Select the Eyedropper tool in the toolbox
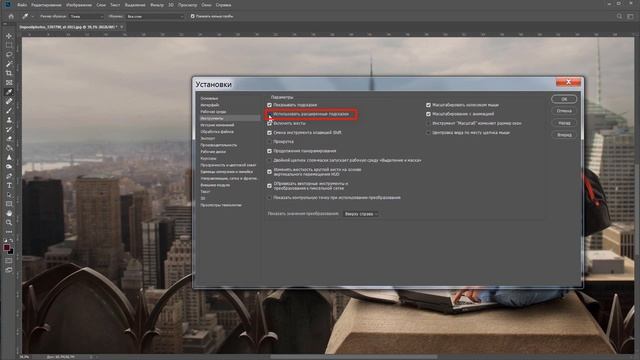 click(9, 92)
